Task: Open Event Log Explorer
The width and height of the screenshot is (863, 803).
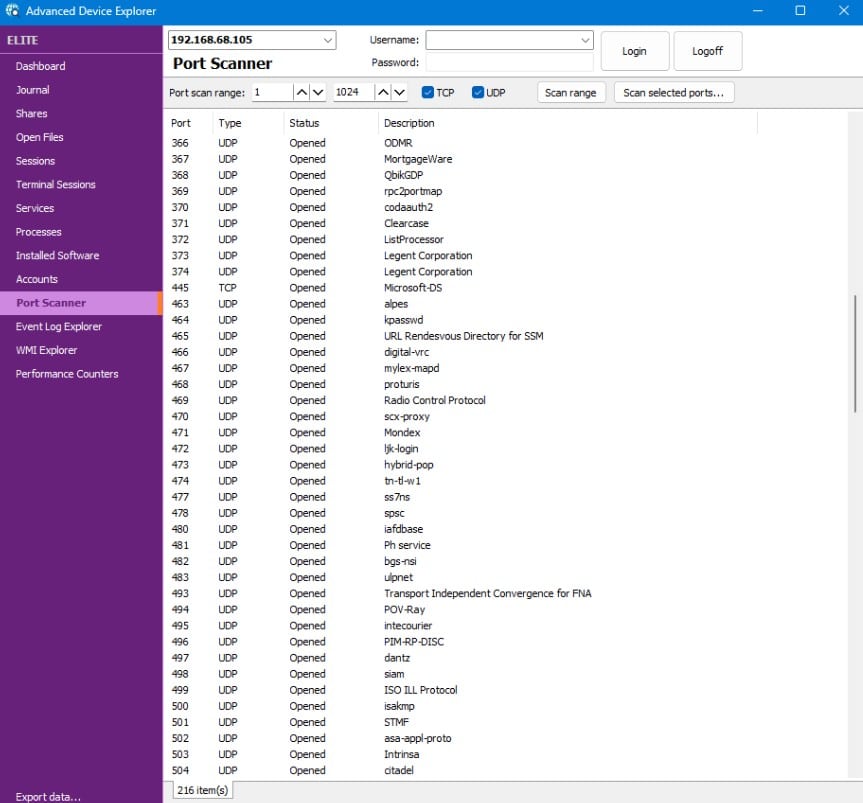Action: pyautogui.click(x=81, y=326)
